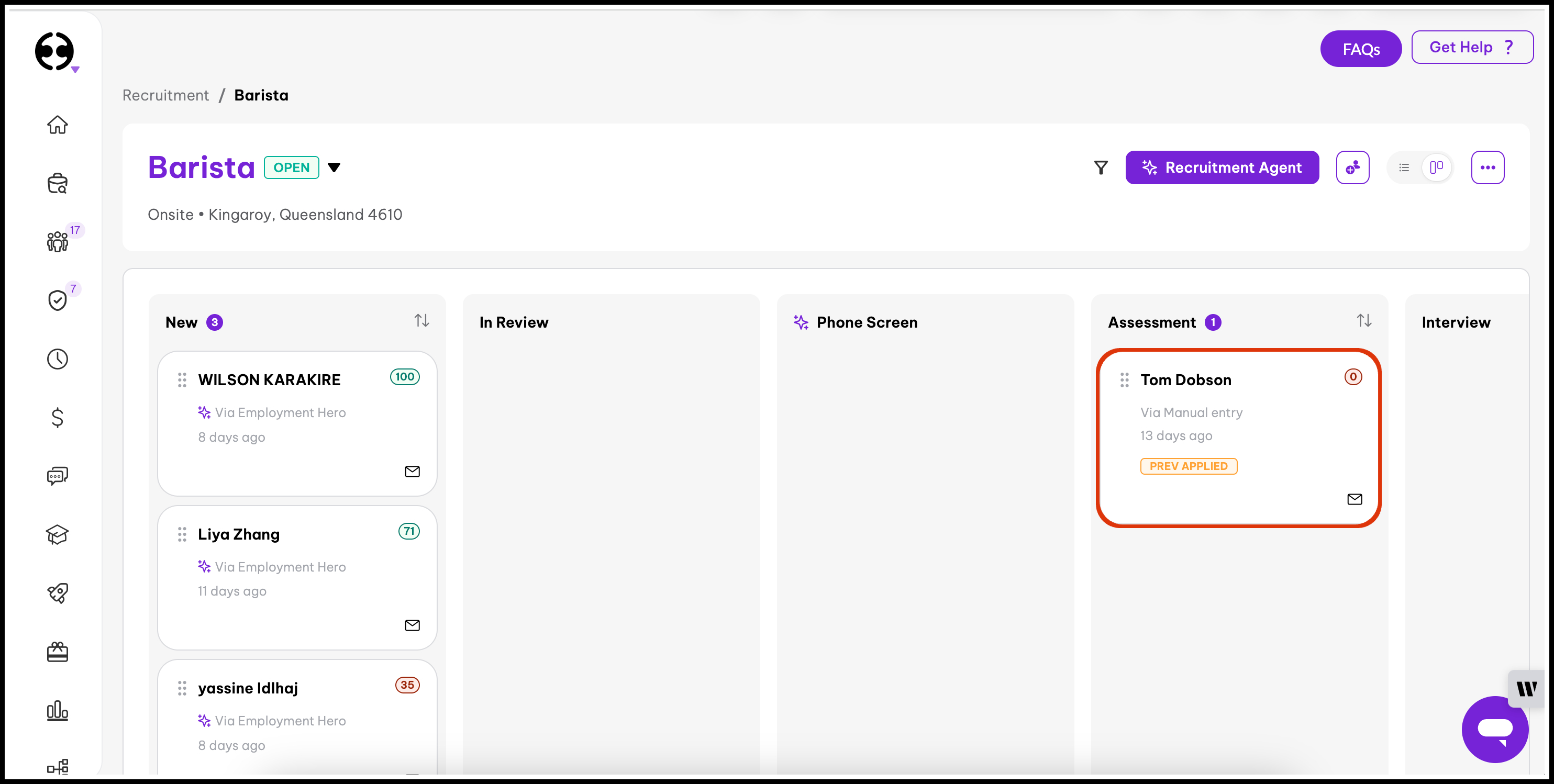Open the three-dot more options menu
This screenshot has height=784, width=1554.
pos(1487,167)
